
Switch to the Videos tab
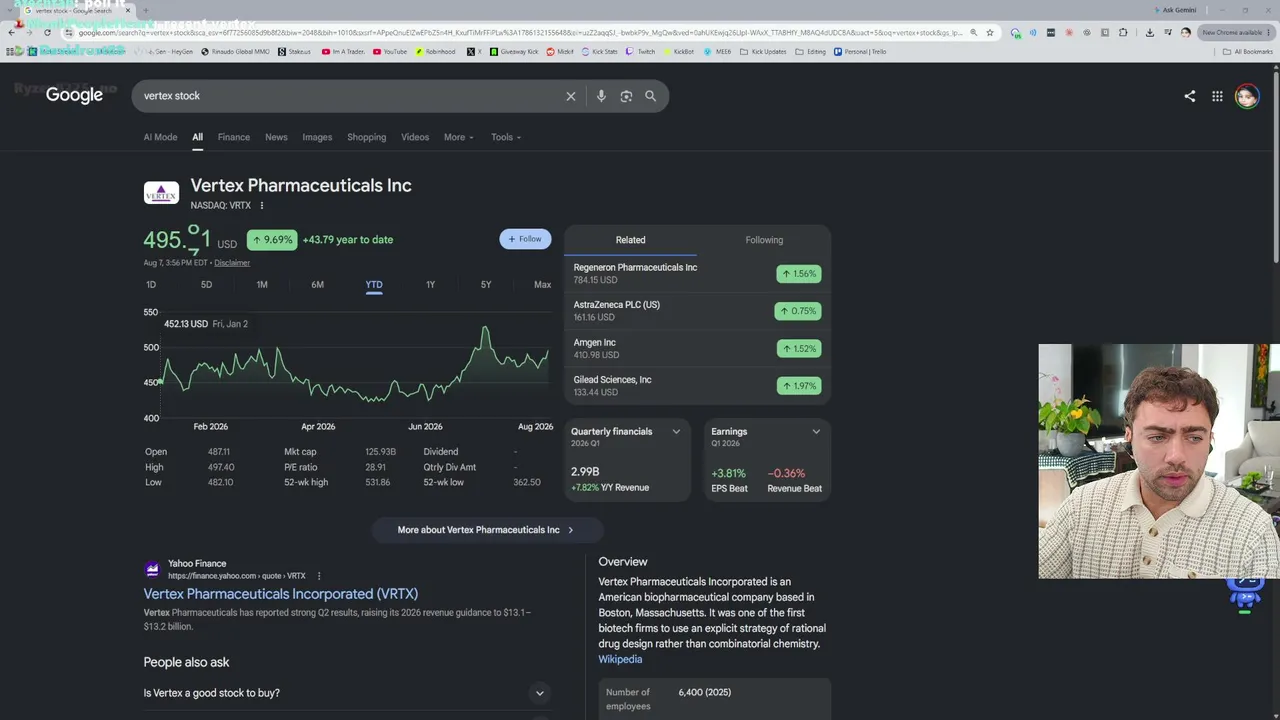(415, 137)
